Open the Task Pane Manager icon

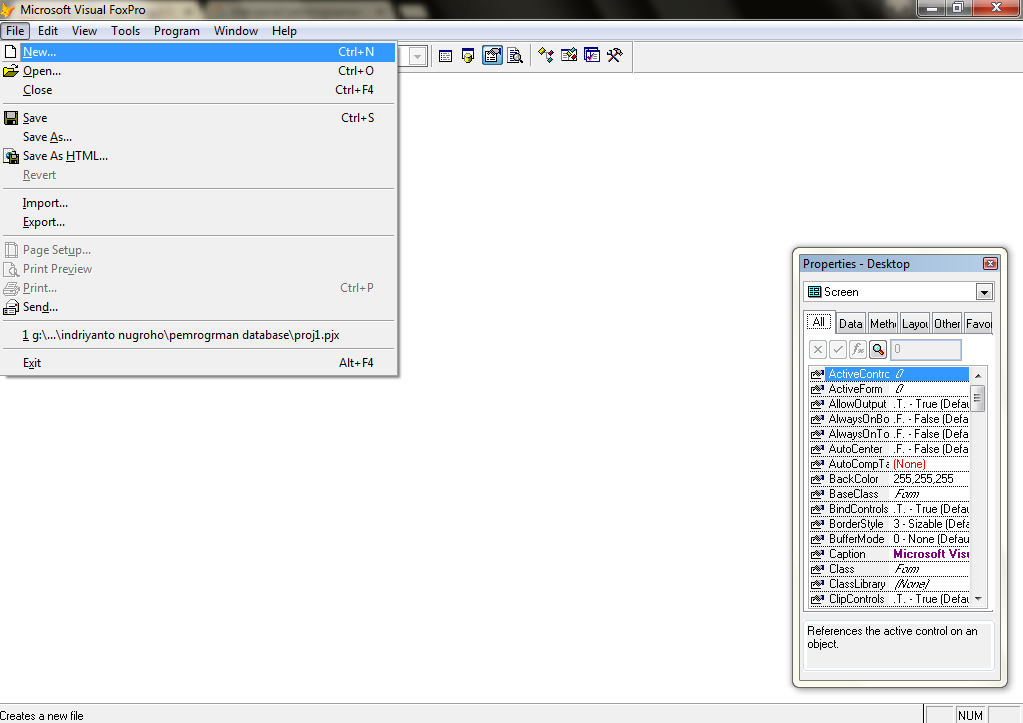pyautogui.click(x=592, y=56)
